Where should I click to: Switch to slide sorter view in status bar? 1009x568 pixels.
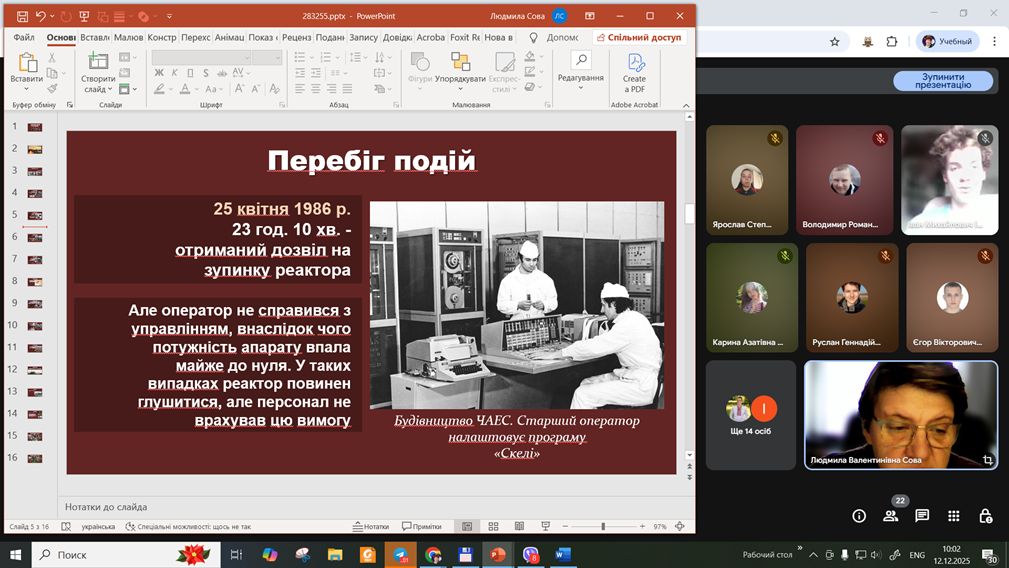(x=494, y=526)
